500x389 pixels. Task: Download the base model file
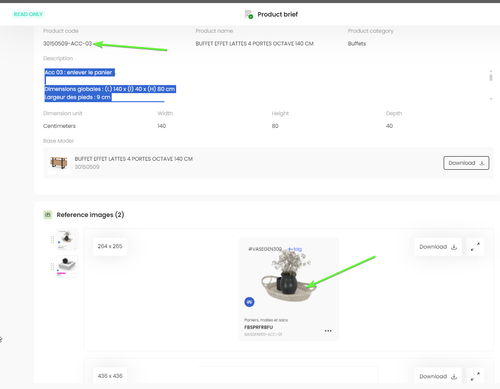click(466, 163)
